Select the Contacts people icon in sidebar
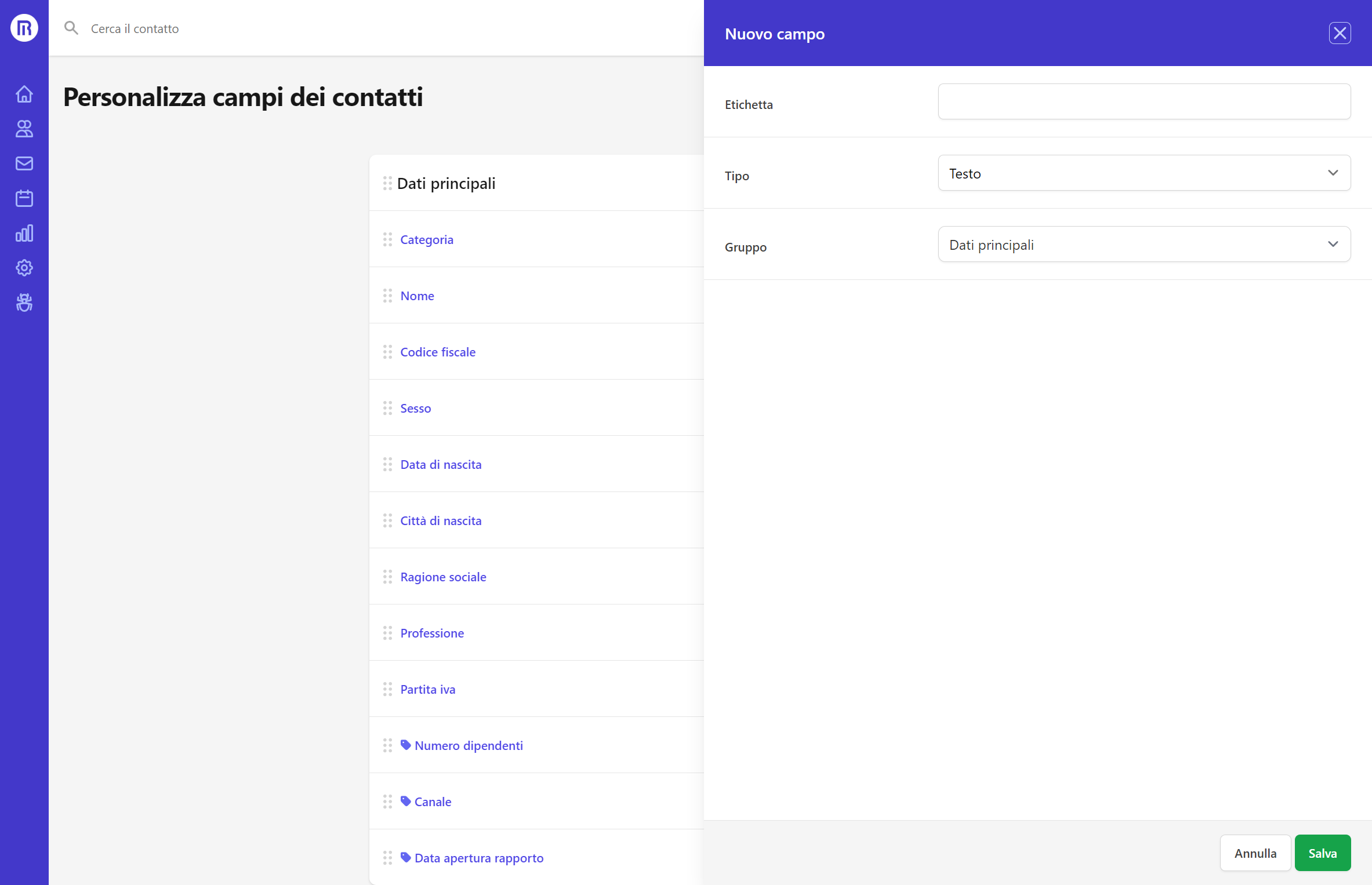The image size is (1372, 885). (24, 129)
